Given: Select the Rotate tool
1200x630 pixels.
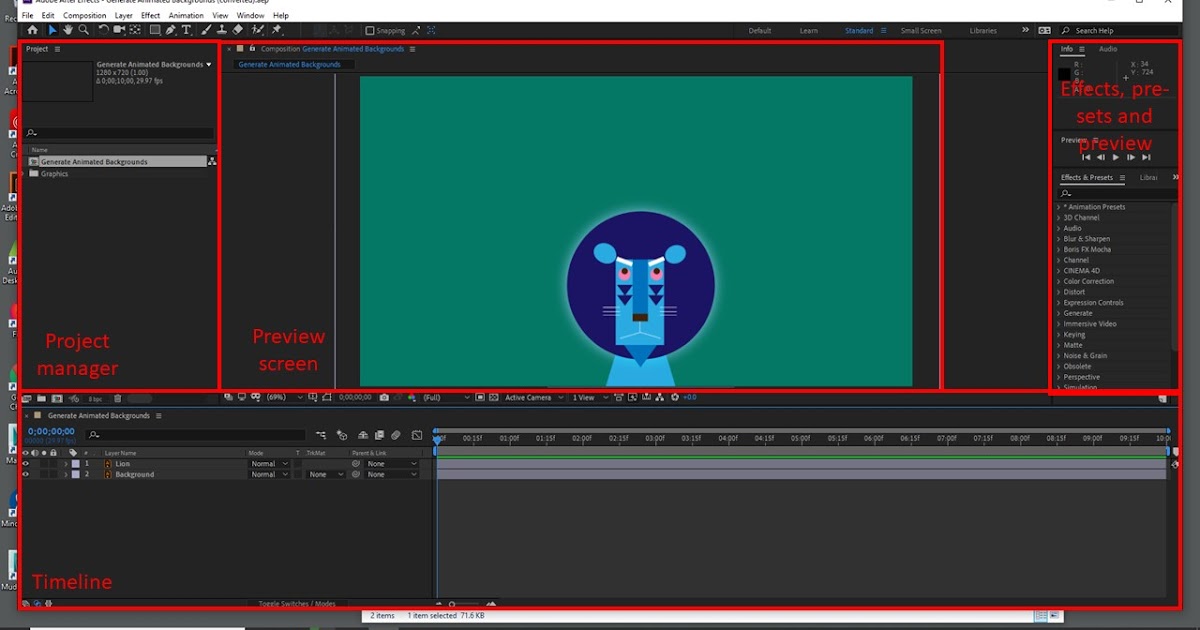Looking at the screenshot, I should (x=103, y=30).
